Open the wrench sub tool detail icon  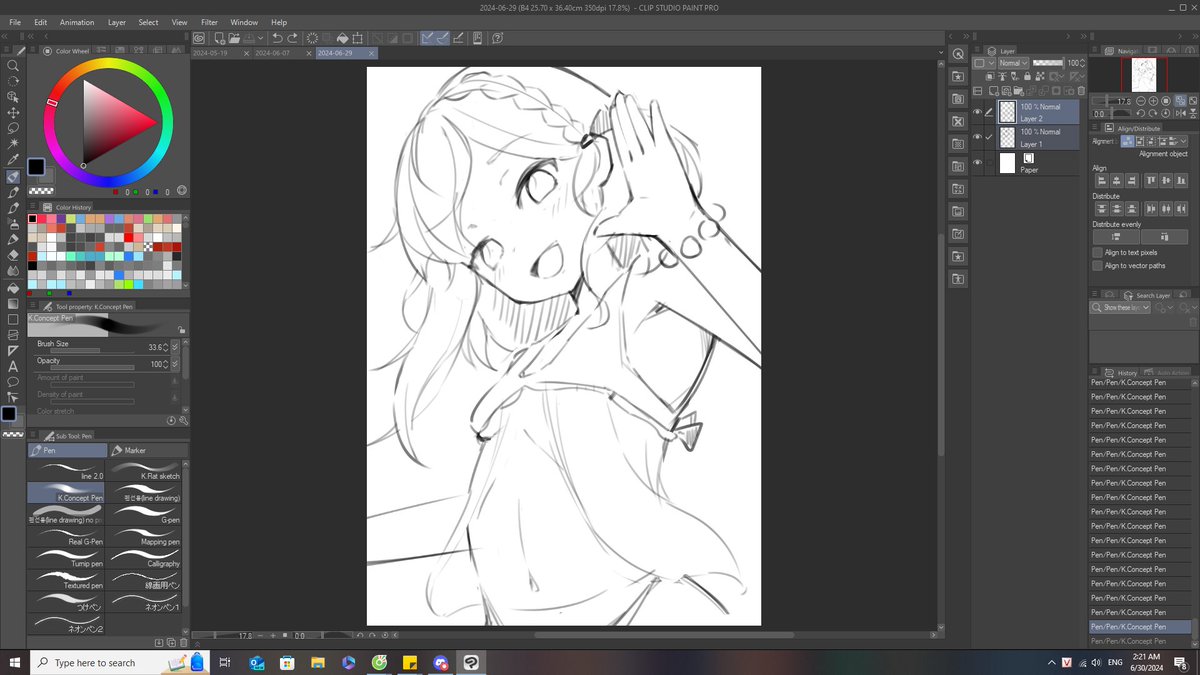(183, 421)
